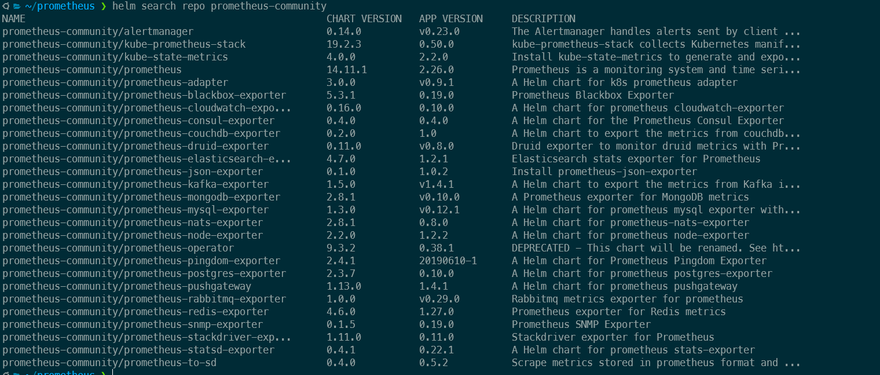The height and width of the screenshot is (375, 880).
Task: Click prometheus-community/kube-state-metrics chart name
Action: (115, 57)
